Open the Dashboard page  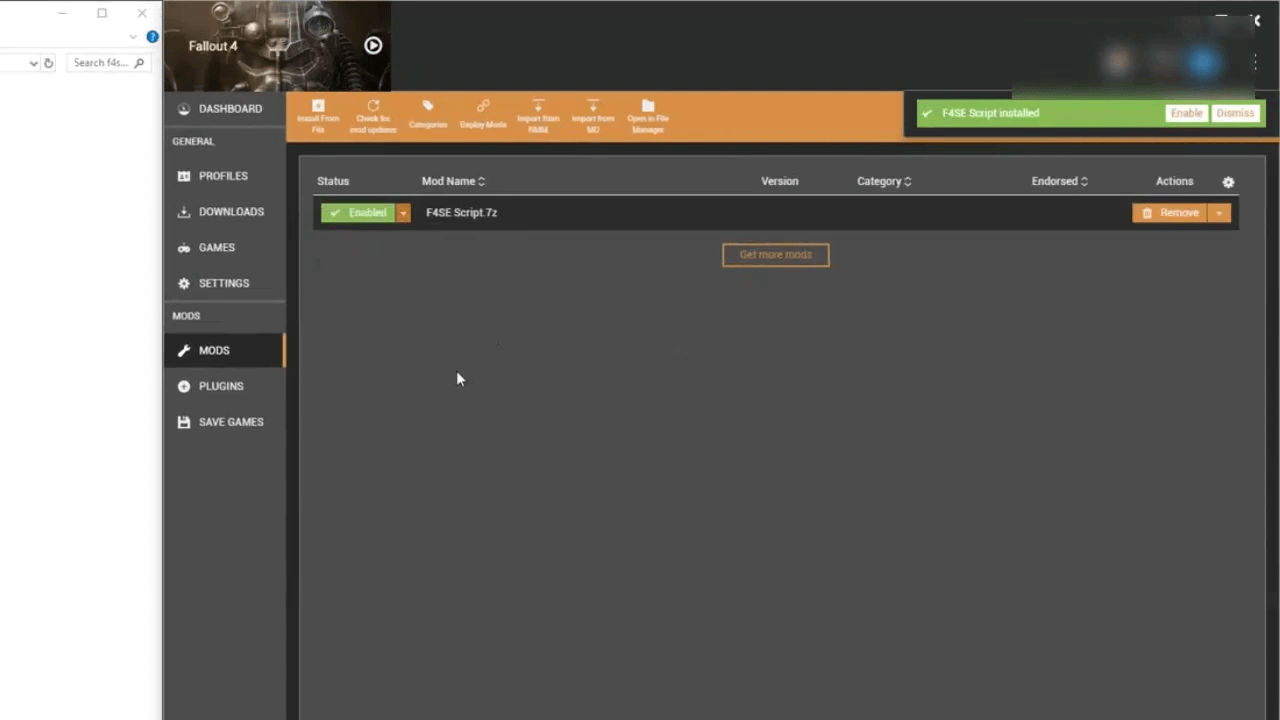coord(225,109)
